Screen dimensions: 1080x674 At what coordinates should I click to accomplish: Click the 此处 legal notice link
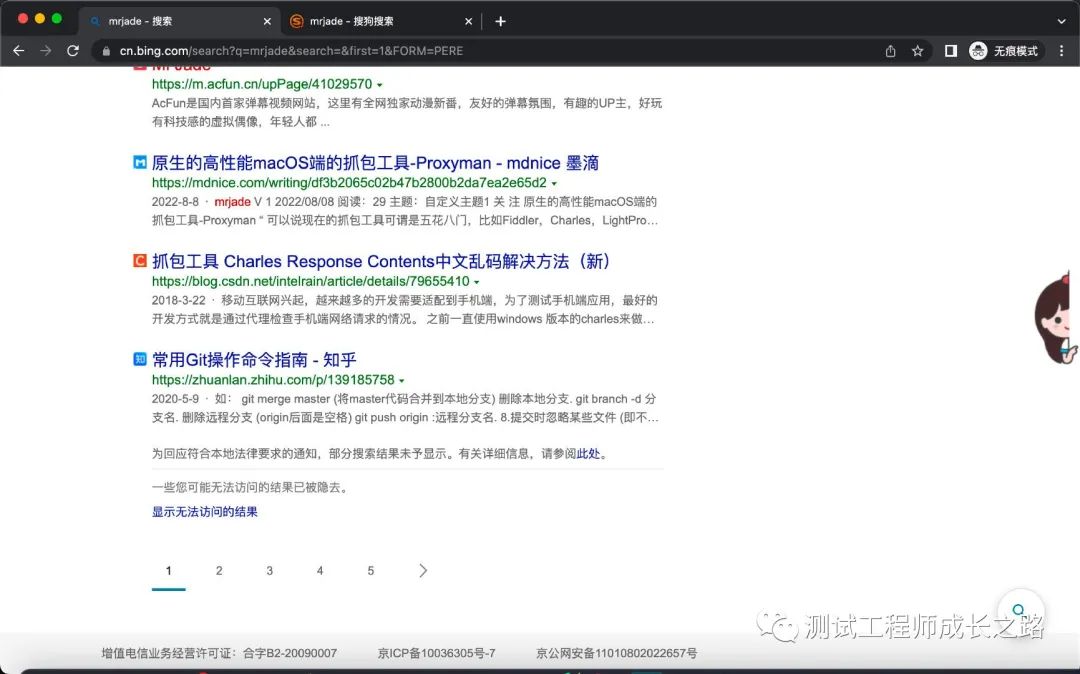[588, 454]
